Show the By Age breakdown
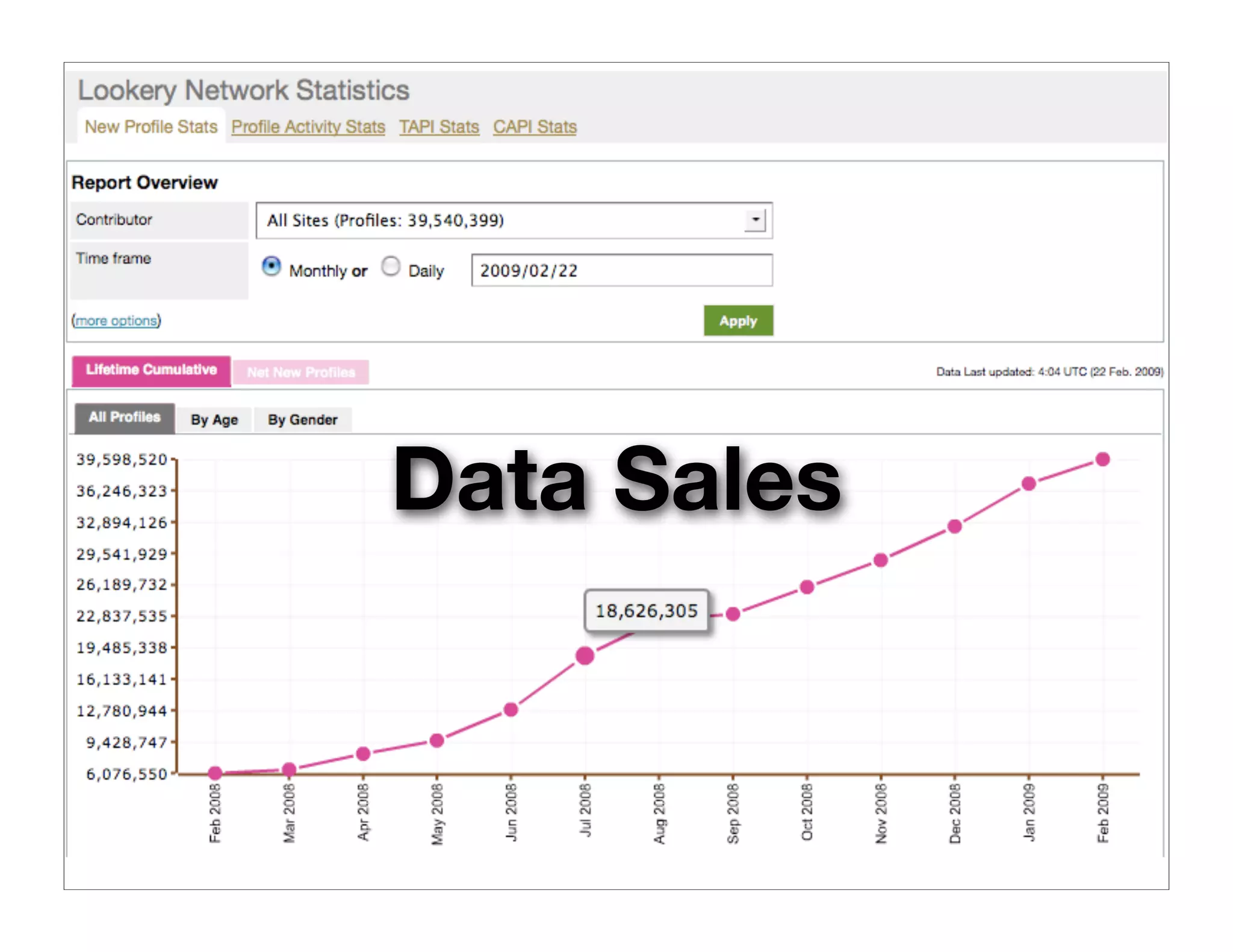 pyautogui.click(x=214, y=419)
